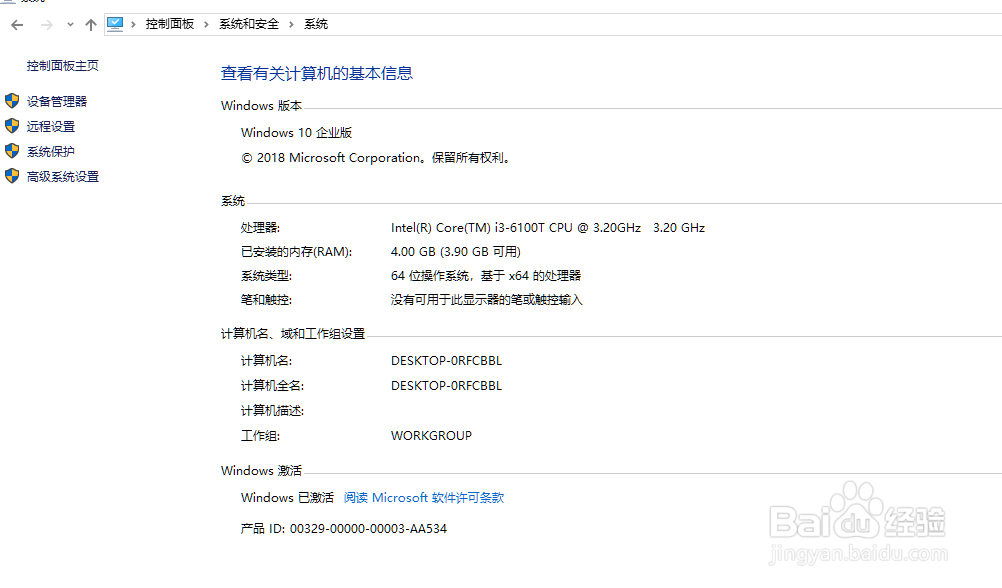Click the shield icon beside 系统保护
The image size is (1002, 588).
pos(12,151)
